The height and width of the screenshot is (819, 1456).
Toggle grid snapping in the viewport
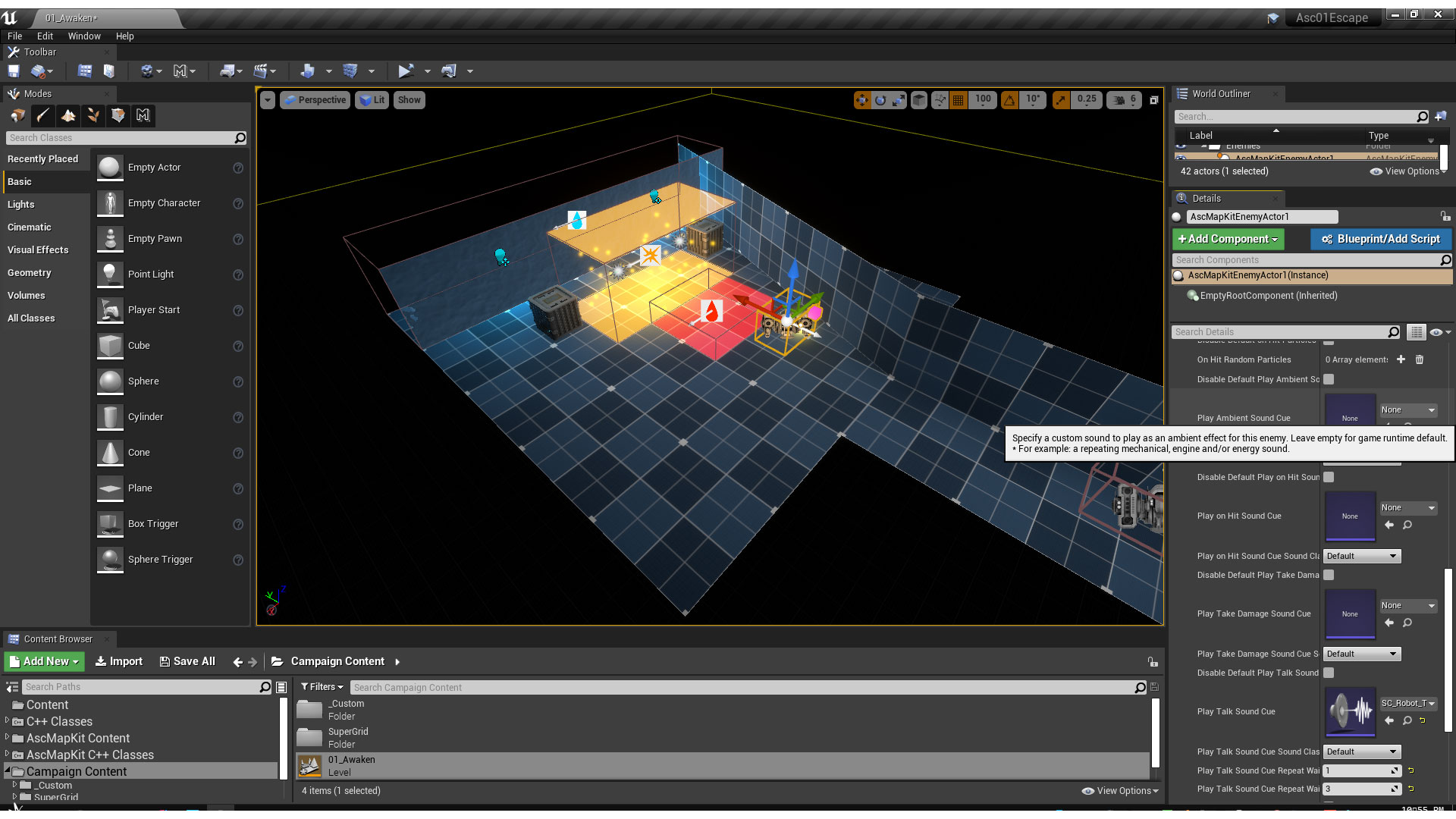(959, 100)
